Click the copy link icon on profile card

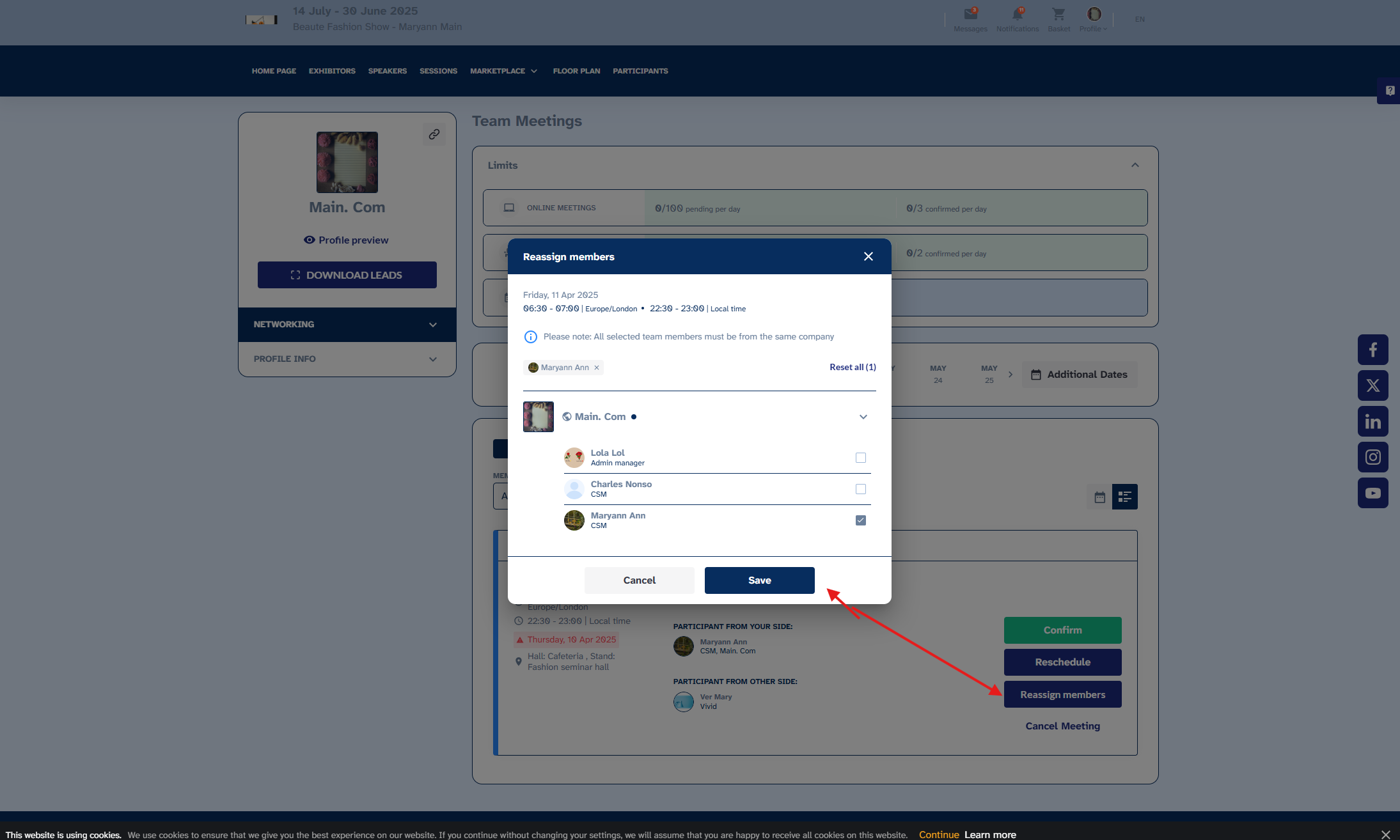pyautogui.click(x=434, y=134)
